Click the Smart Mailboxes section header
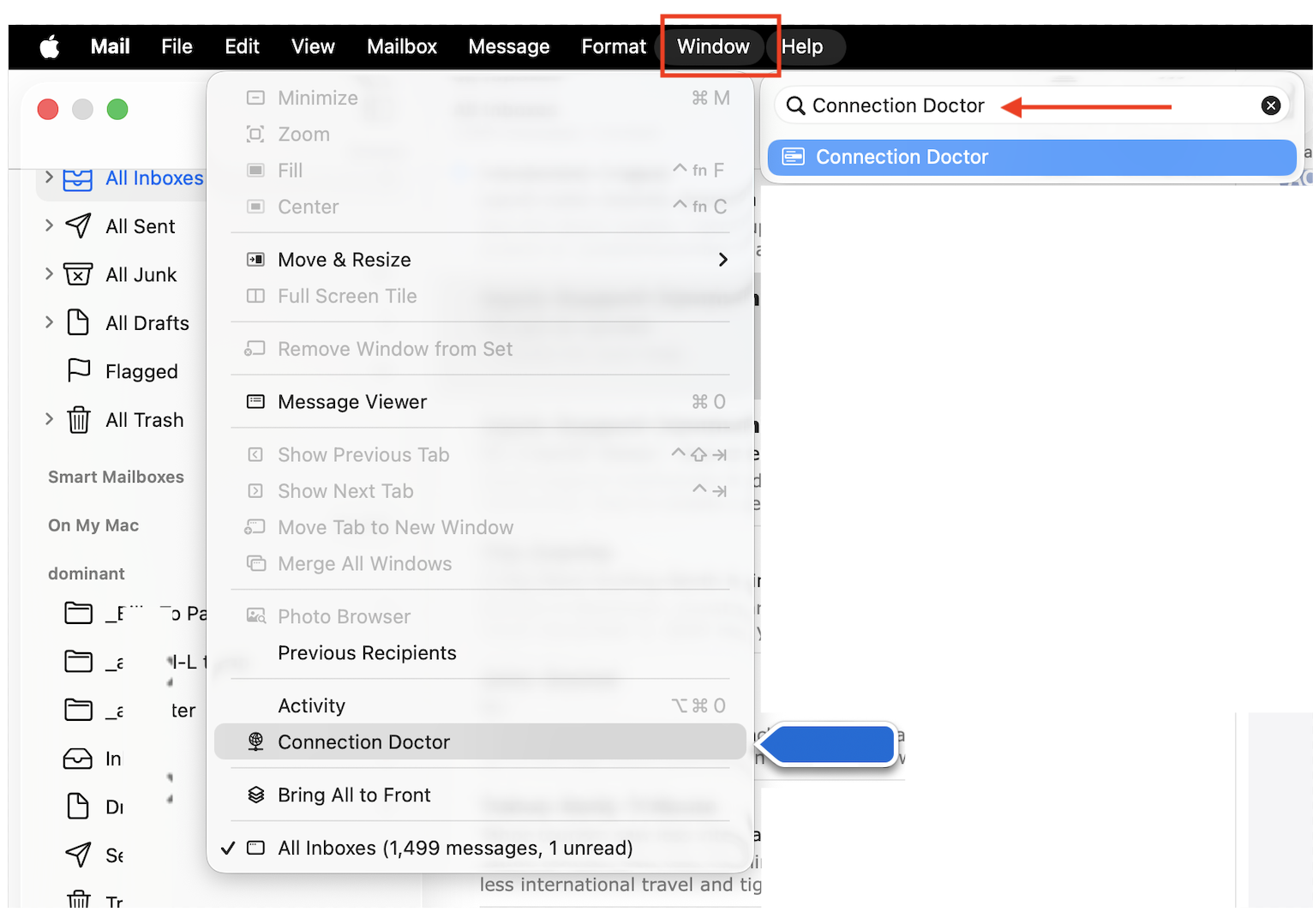This screenshot has height=924, width=1313. tap(116, 477)
